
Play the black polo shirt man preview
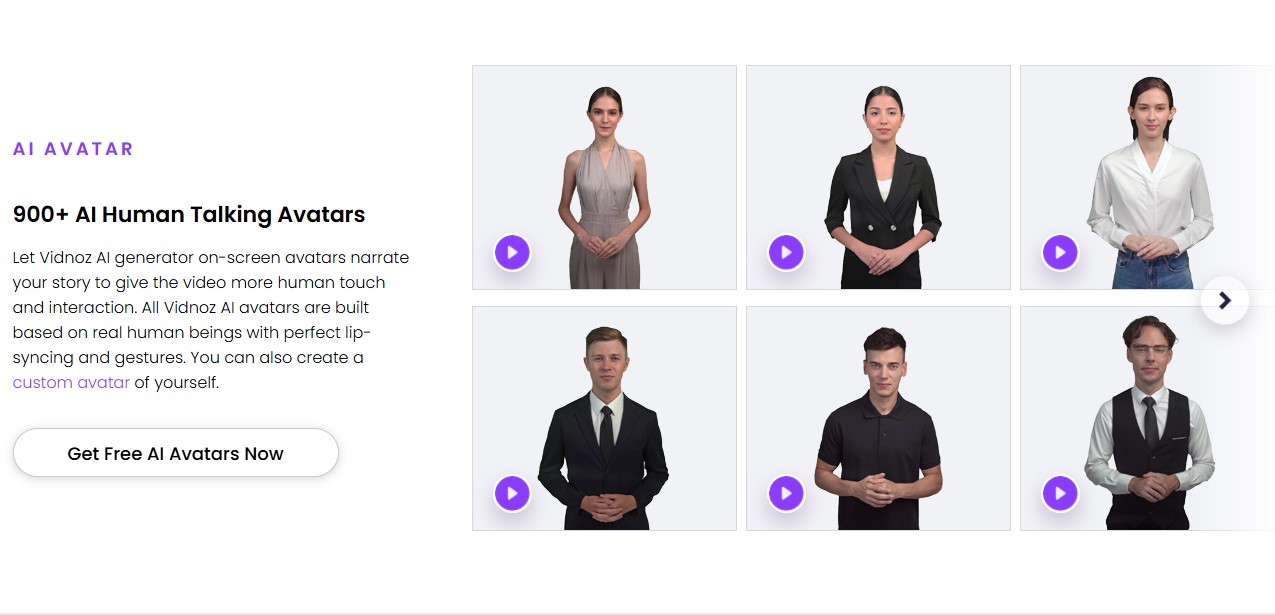coord(786,493)
